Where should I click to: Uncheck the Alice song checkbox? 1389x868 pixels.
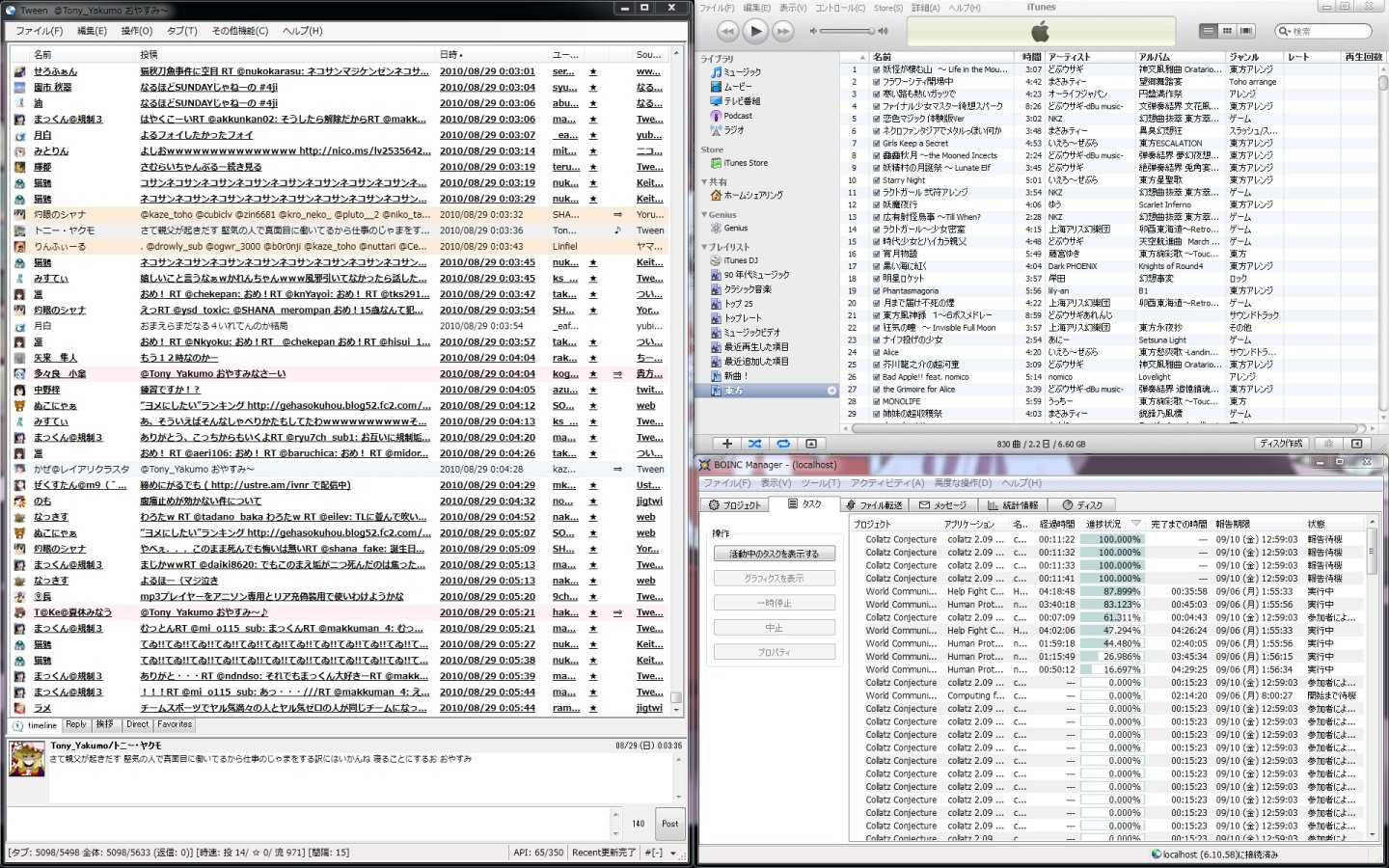point(877,353)
